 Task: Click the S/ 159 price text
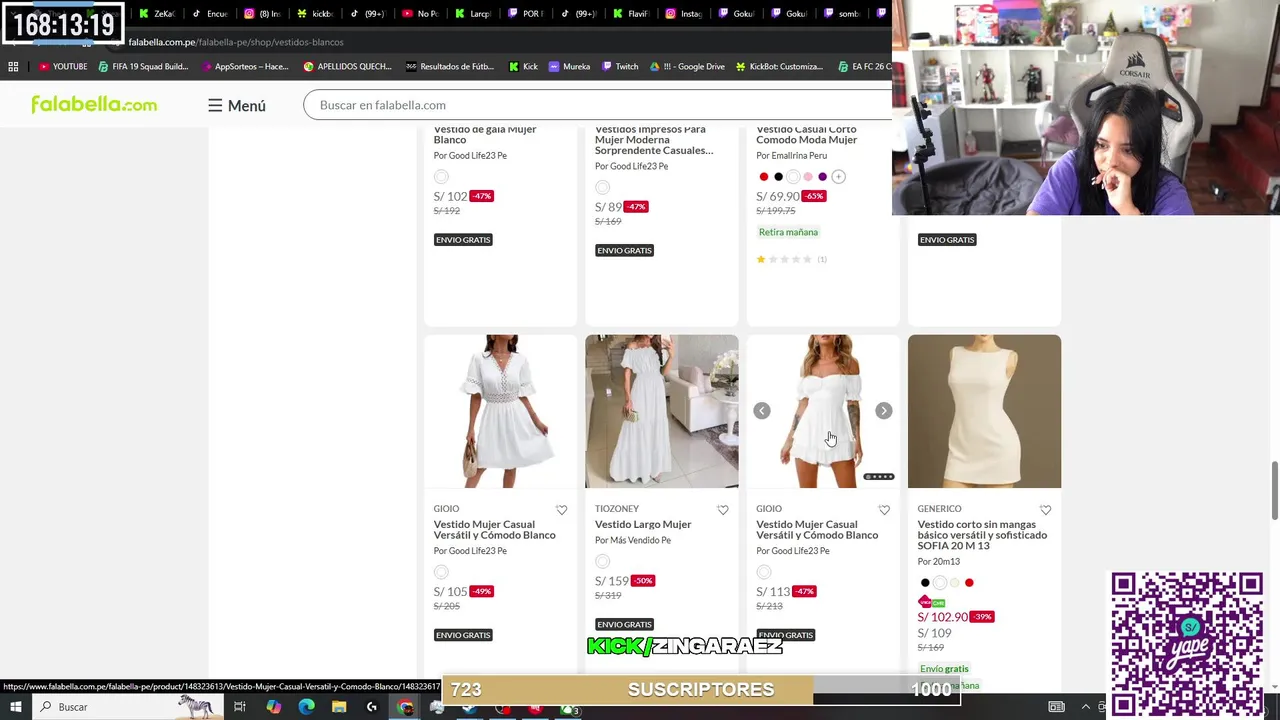click(x=612, y=581)
